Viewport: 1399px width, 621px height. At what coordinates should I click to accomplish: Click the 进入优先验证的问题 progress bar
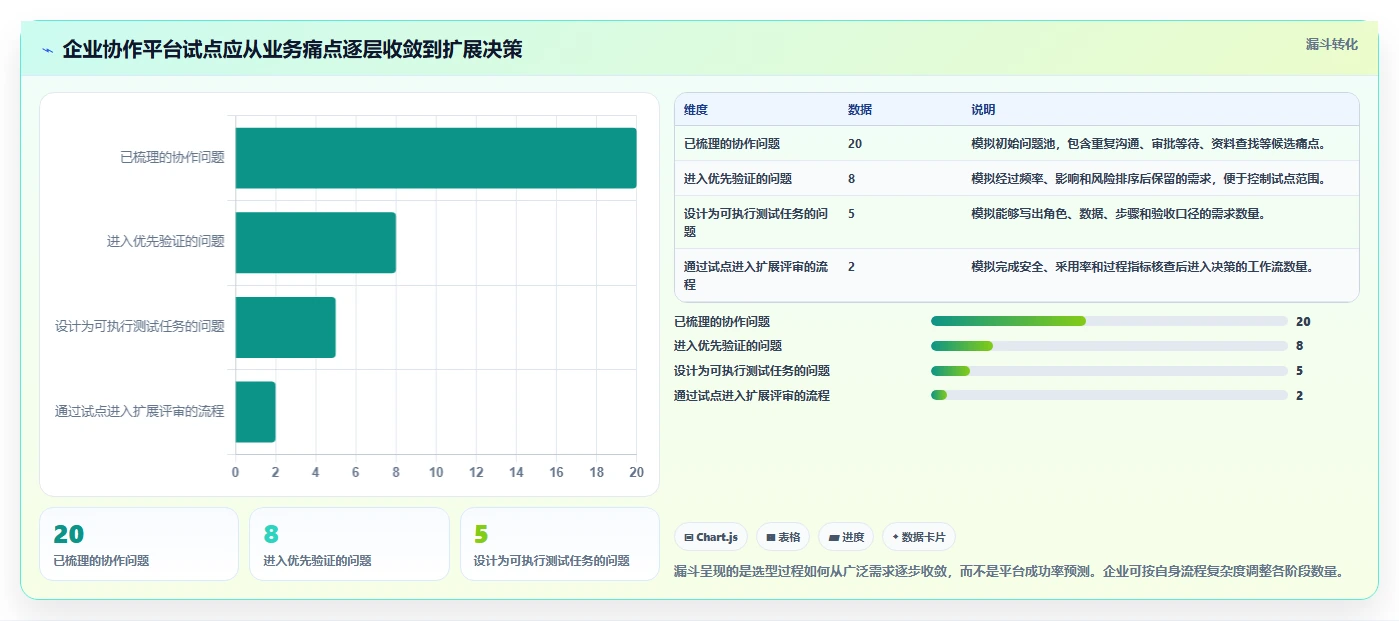coord(1109,346)
